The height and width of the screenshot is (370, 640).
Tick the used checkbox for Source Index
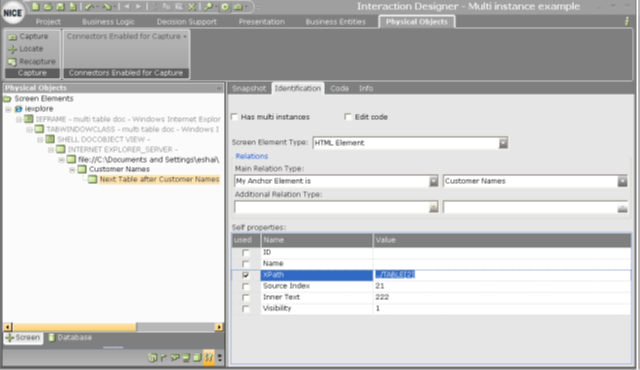(x=245, y=286)
